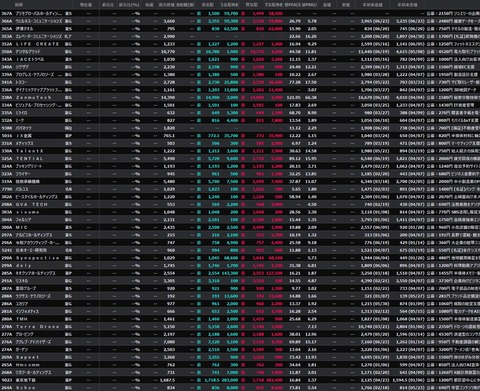Open the TalentX row name
480x391 pixels.
(30, 151)
